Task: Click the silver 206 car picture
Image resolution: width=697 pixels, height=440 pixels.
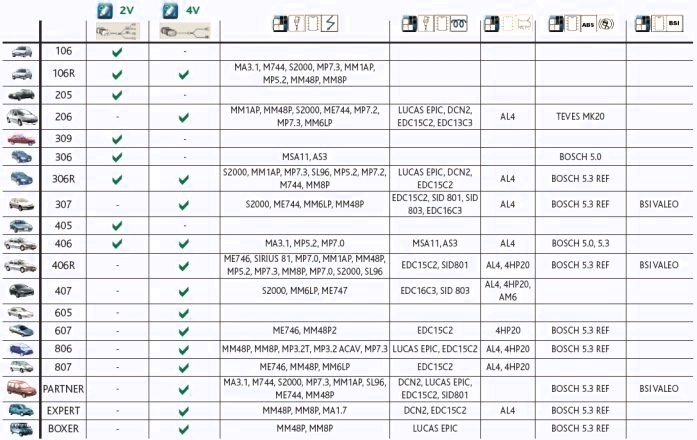Action: tap(22, 117)
